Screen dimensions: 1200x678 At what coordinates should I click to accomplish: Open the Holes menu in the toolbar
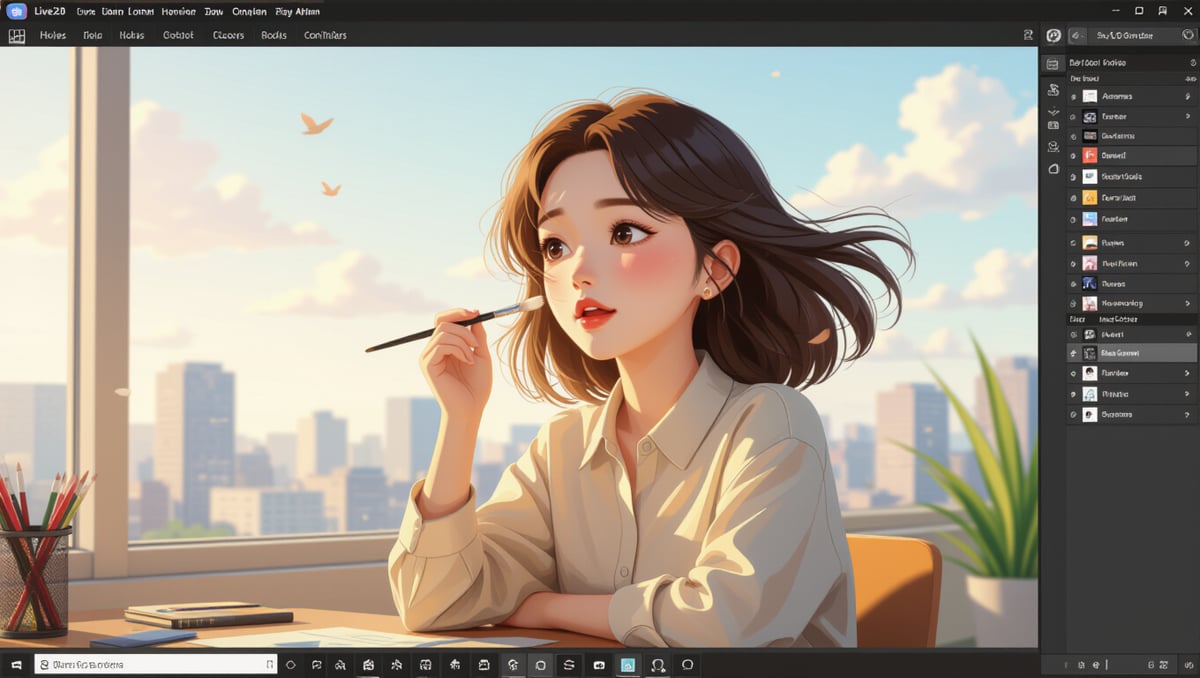(53, 35)
